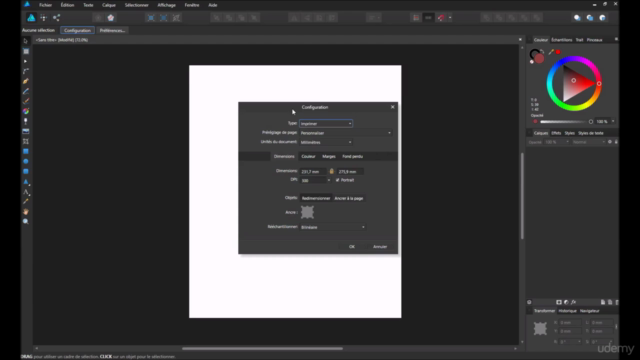Select the Zoom magnifier tool
The width and height of the screenshot is (640, 360).
click(26, 221)
